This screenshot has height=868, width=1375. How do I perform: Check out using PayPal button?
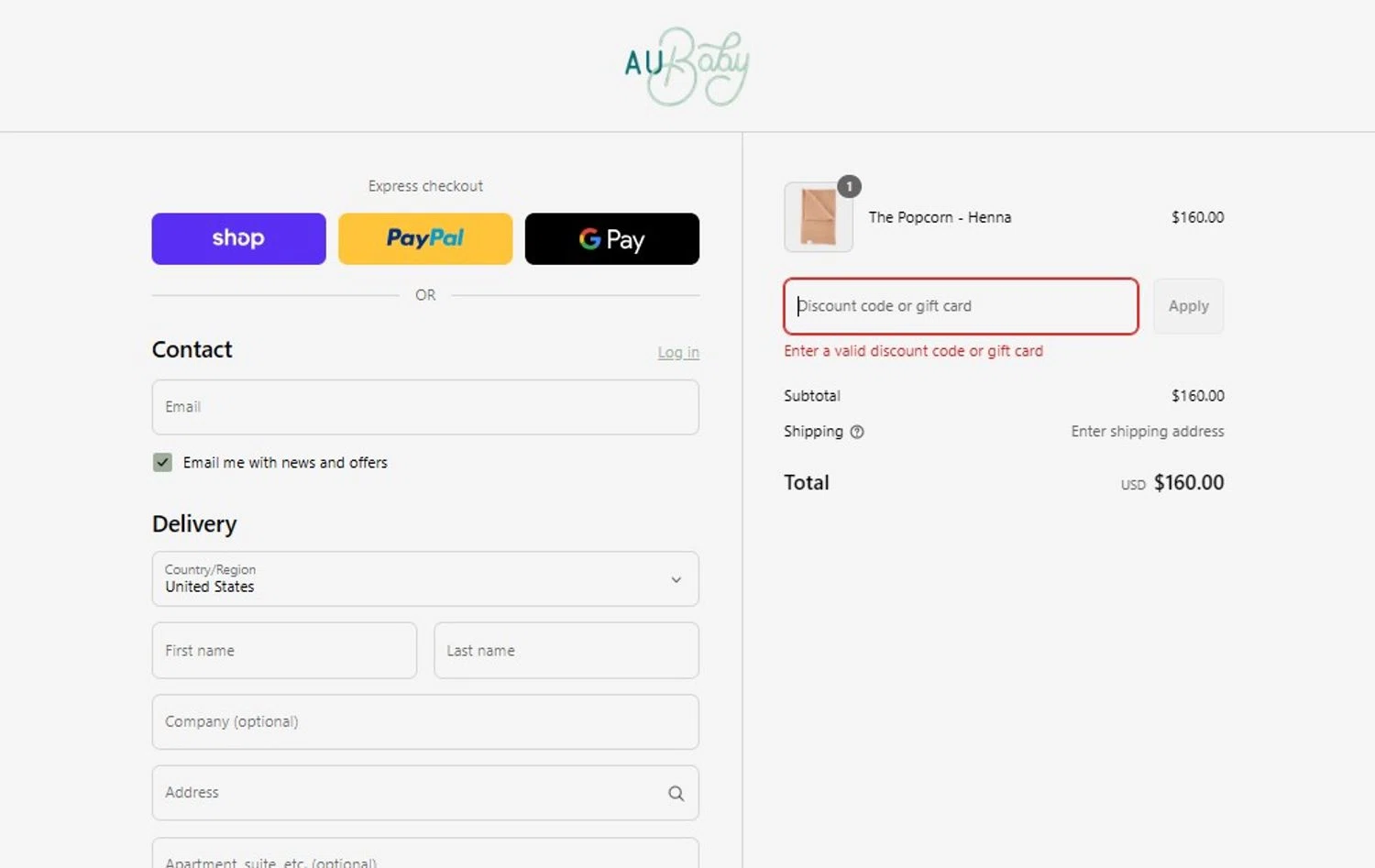pos(425,238)
